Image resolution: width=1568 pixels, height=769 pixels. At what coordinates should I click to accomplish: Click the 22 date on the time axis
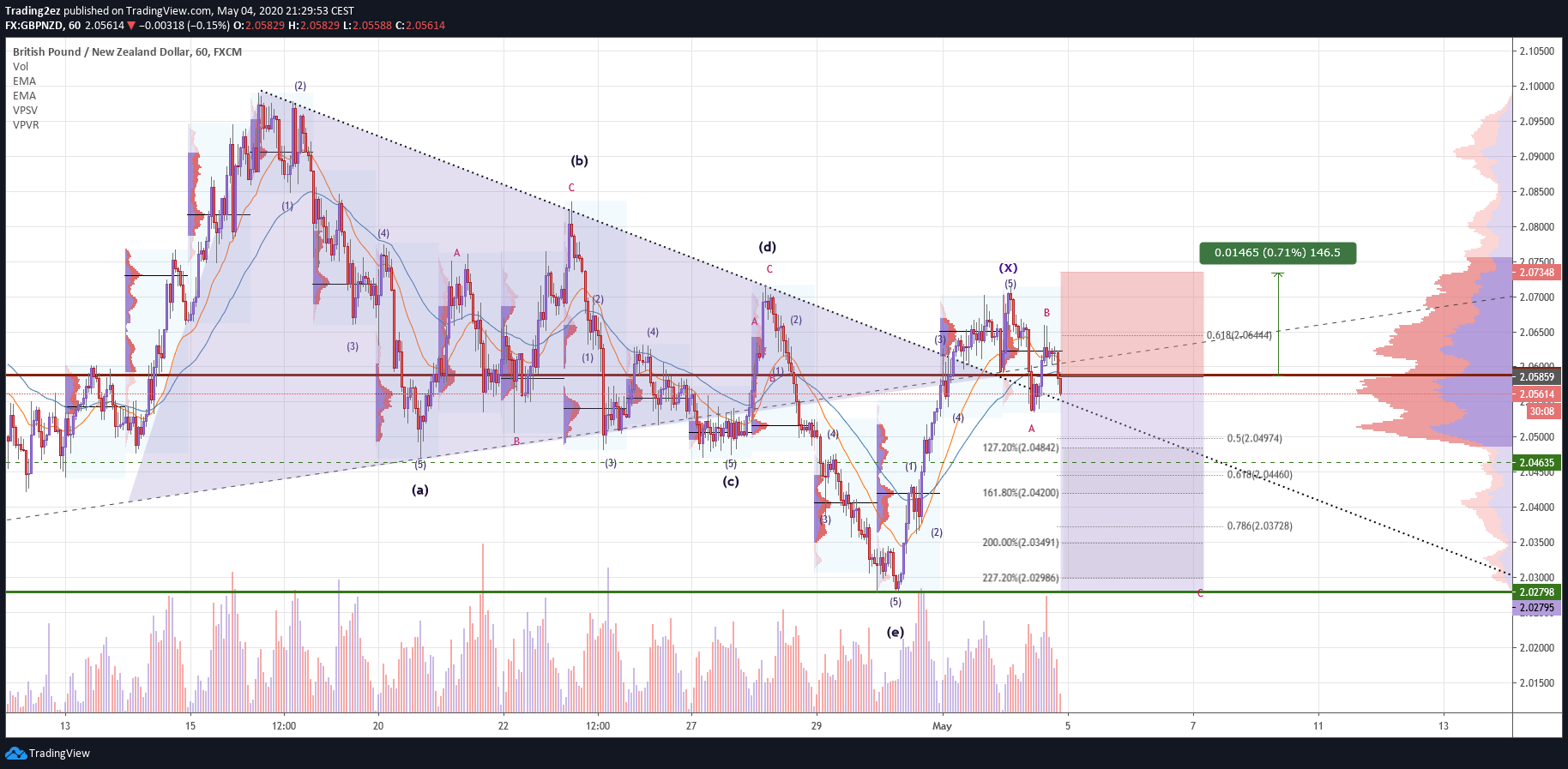point(504,726)
